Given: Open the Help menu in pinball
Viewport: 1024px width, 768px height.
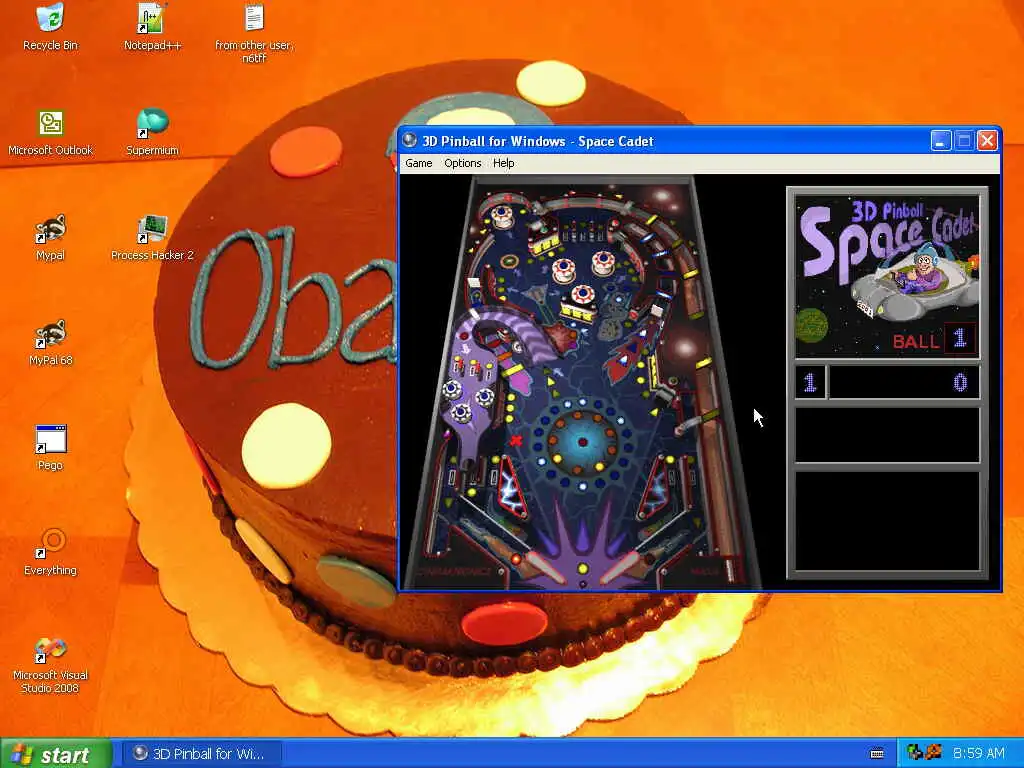Looking at the screenshot, I should click(503, 163).
